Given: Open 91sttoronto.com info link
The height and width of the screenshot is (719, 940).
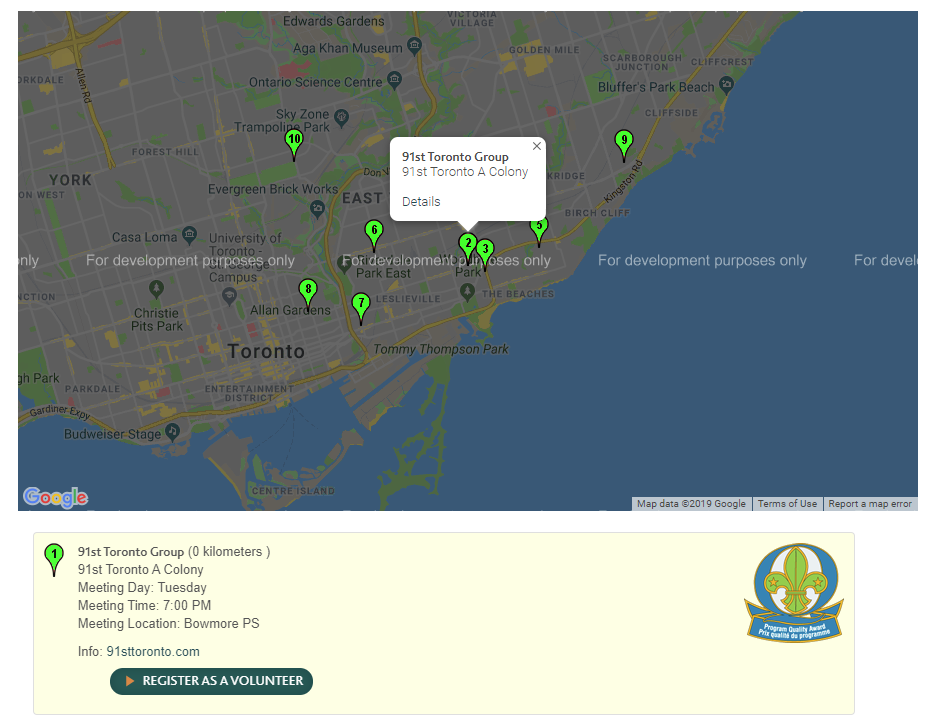Looking at the screenshot, I should 153,651.
